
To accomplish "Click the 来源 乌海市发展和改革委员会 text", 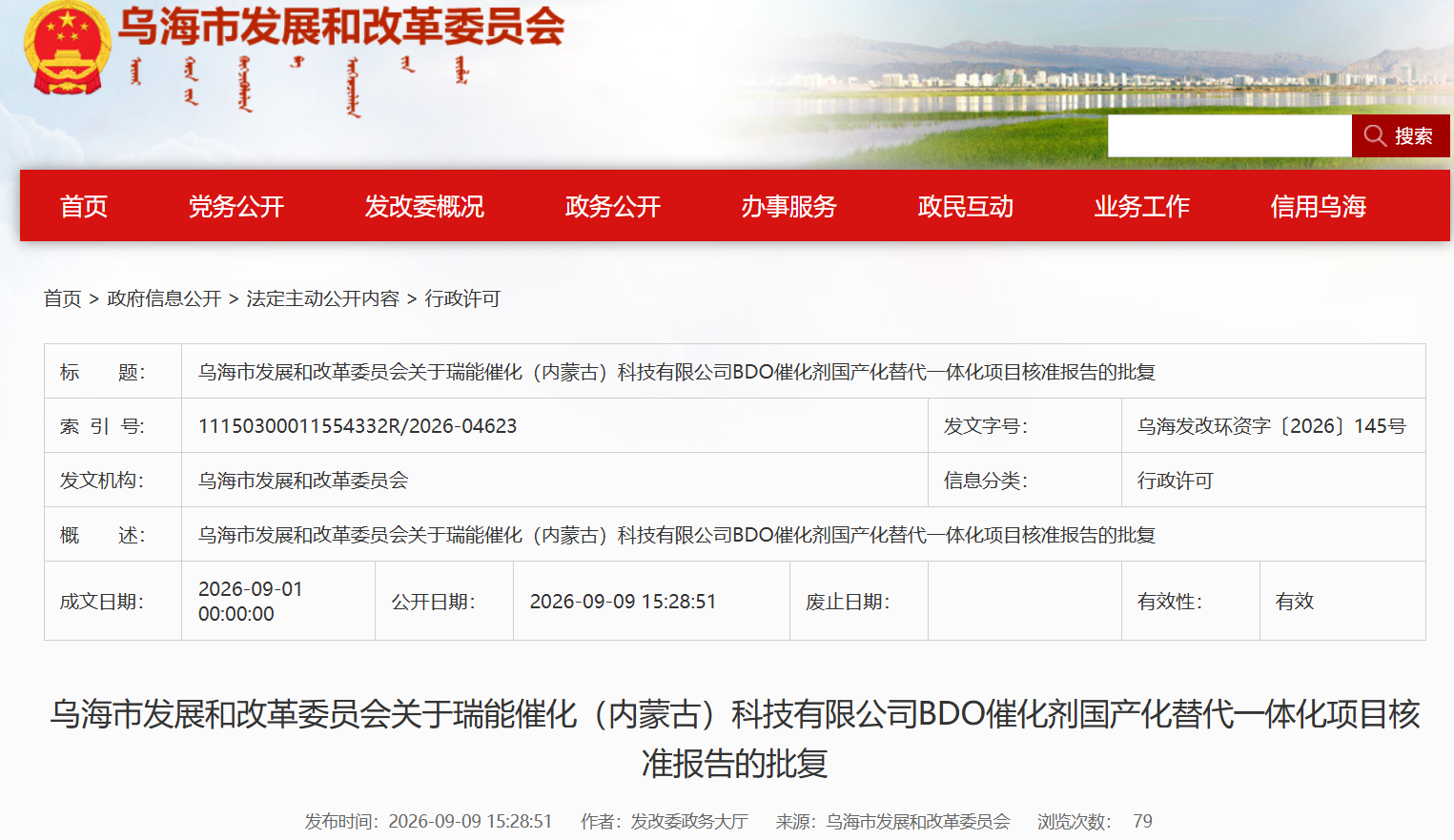I will tap(893, 822).
